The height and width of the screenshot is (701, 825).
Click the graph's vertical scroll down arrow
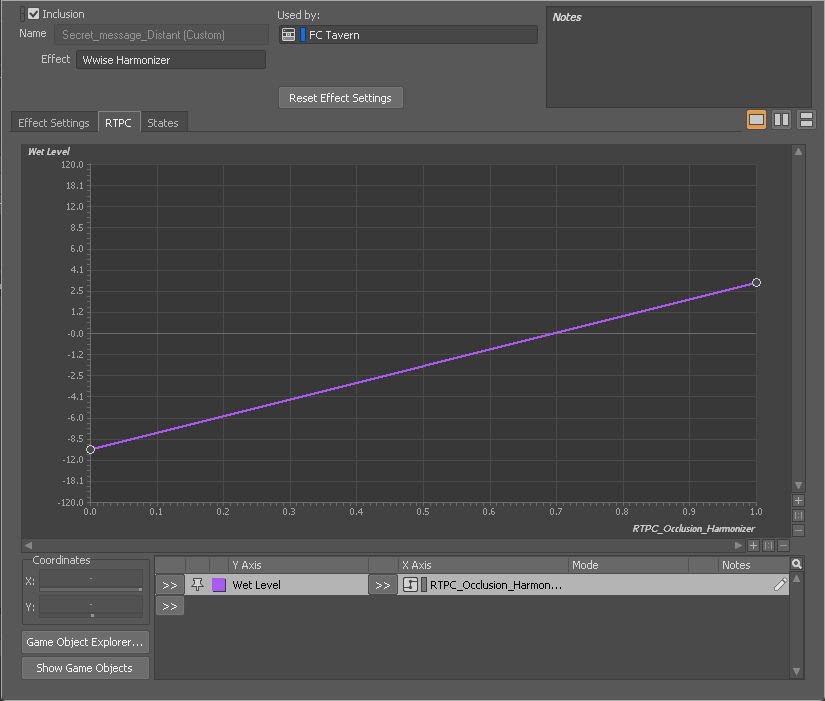tap(798, 485)
